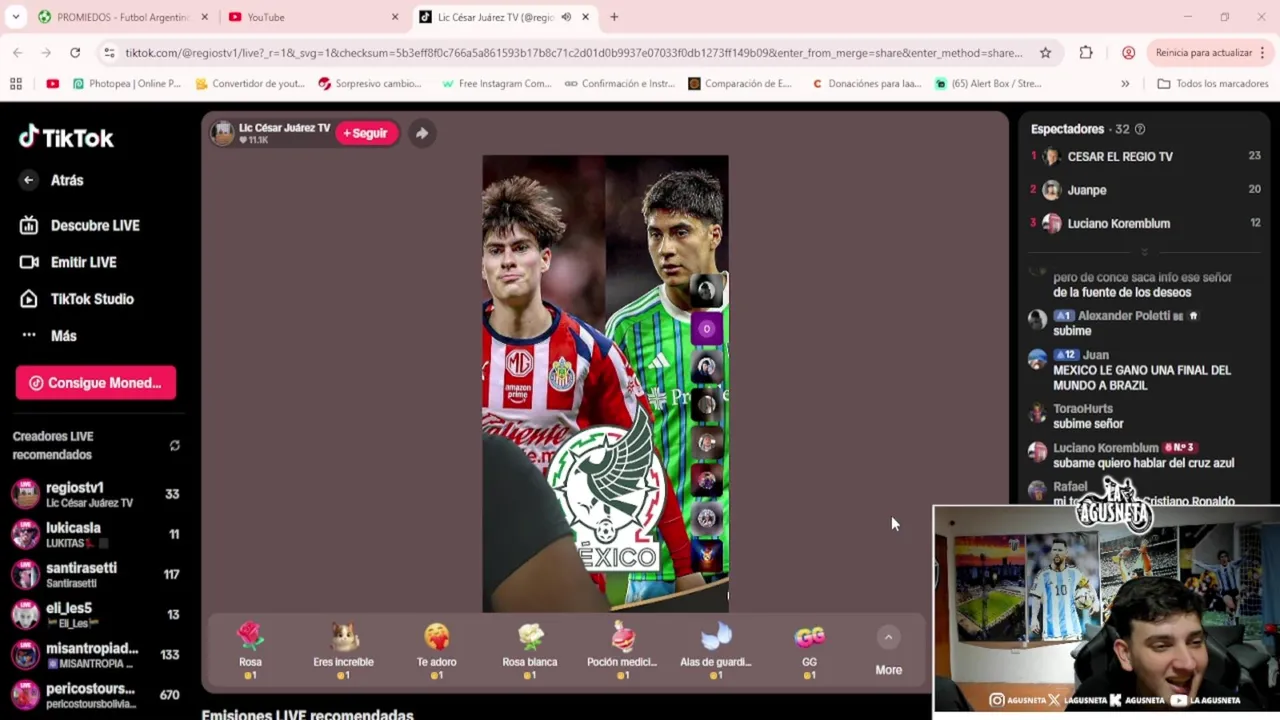1280x720 pixels.
Task: Send the Rosa gift
Action: 250,650
